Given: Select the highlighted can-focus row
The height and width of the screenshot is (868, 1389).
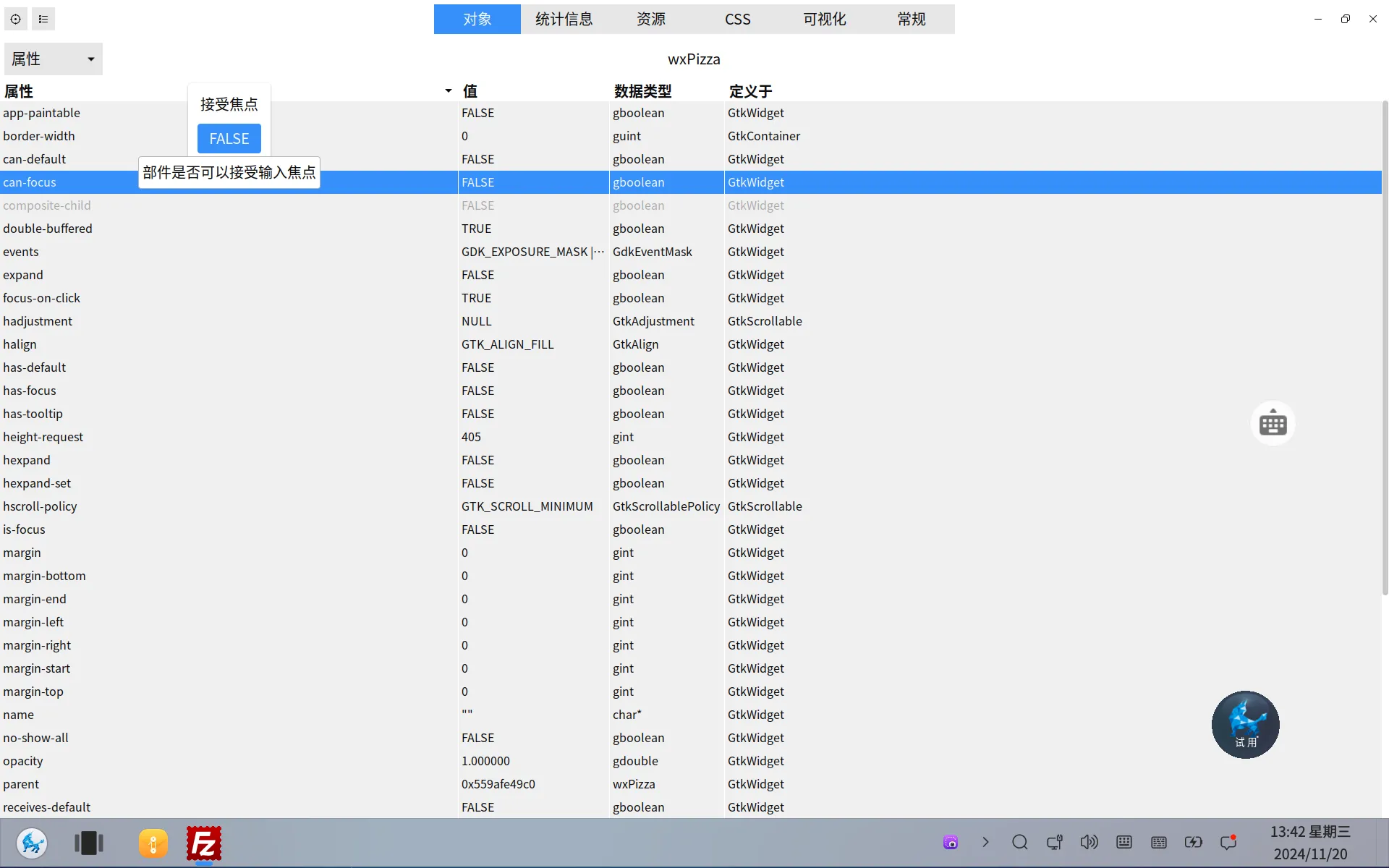Looking at the screenshot, I should (x=691, y=182).
